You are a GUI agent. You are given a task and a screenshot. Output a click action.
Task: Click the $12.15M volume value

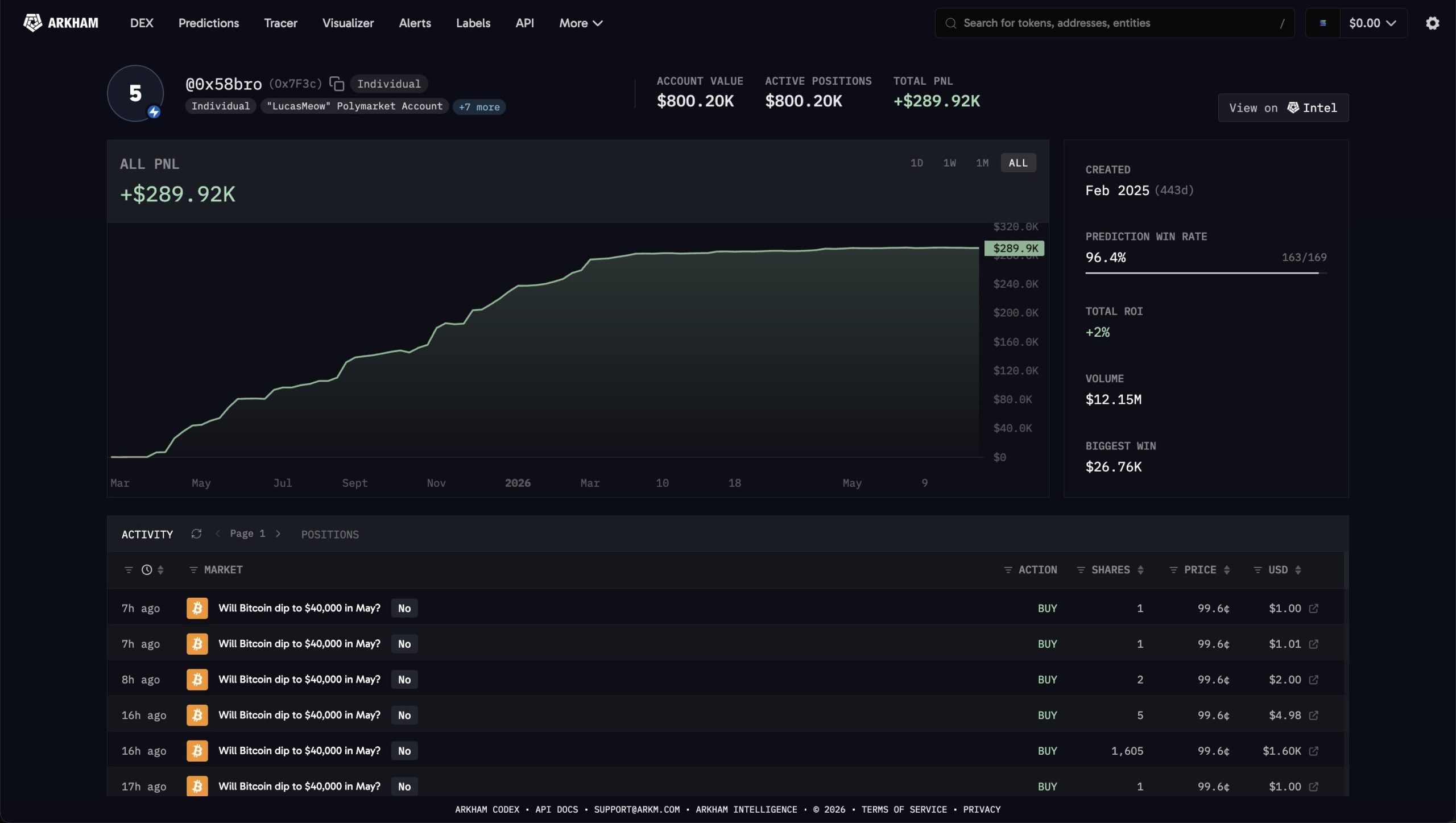coord(1114,399)
